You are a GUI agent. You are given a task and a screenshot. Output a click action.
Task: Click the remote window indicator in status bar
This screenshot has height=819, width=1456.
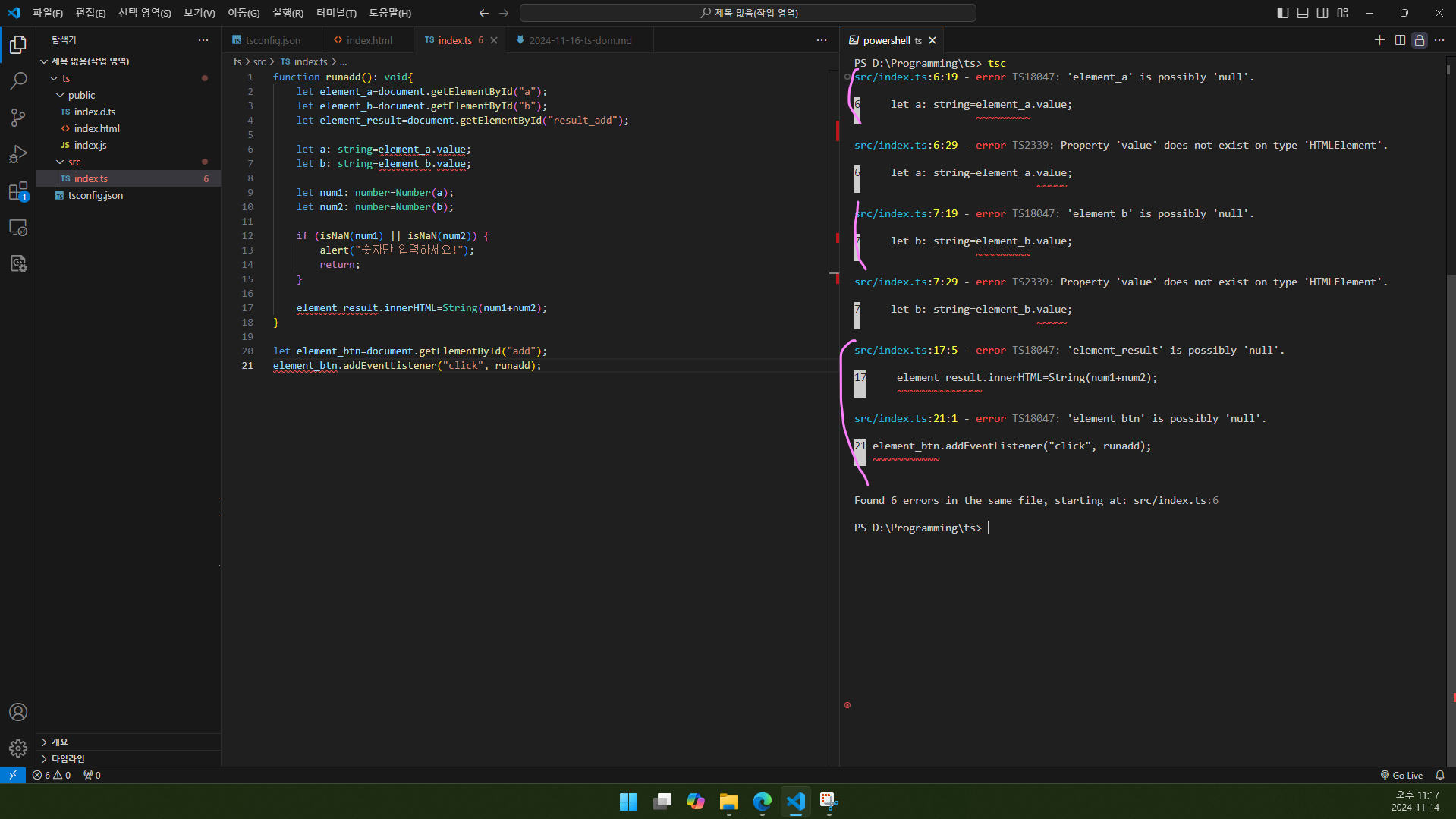[x=13, y=775]
